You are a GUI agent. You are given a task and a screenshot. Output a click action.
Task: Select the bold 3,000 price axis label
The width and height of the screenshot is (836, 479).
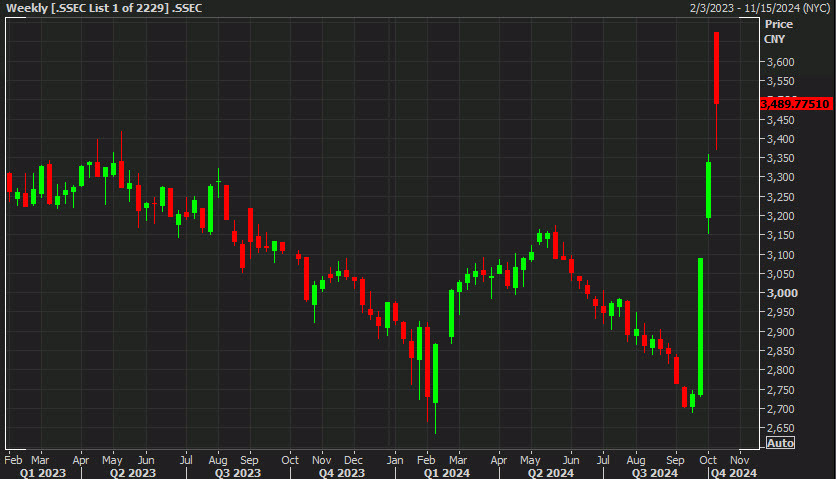(x=782, y=293)
